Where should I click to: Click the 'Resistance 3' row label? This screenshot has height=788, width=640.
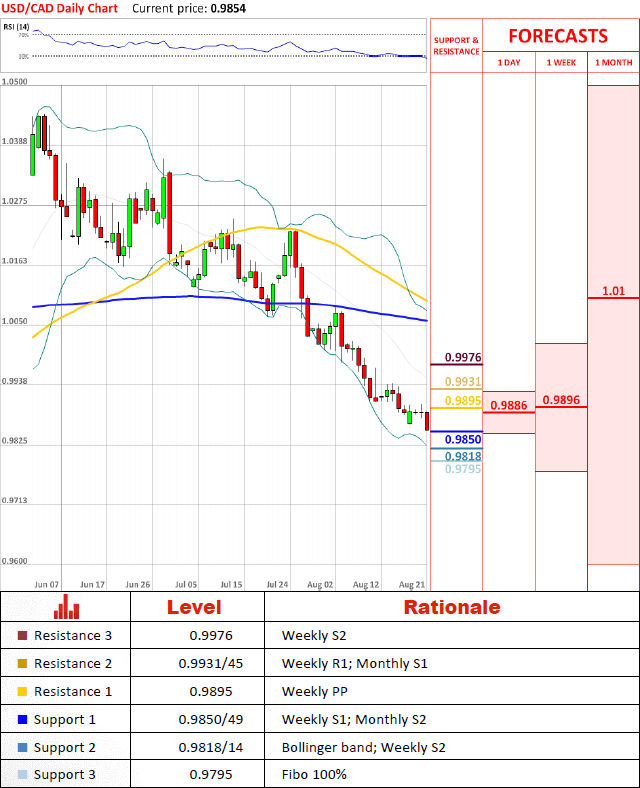pos(73,636)
